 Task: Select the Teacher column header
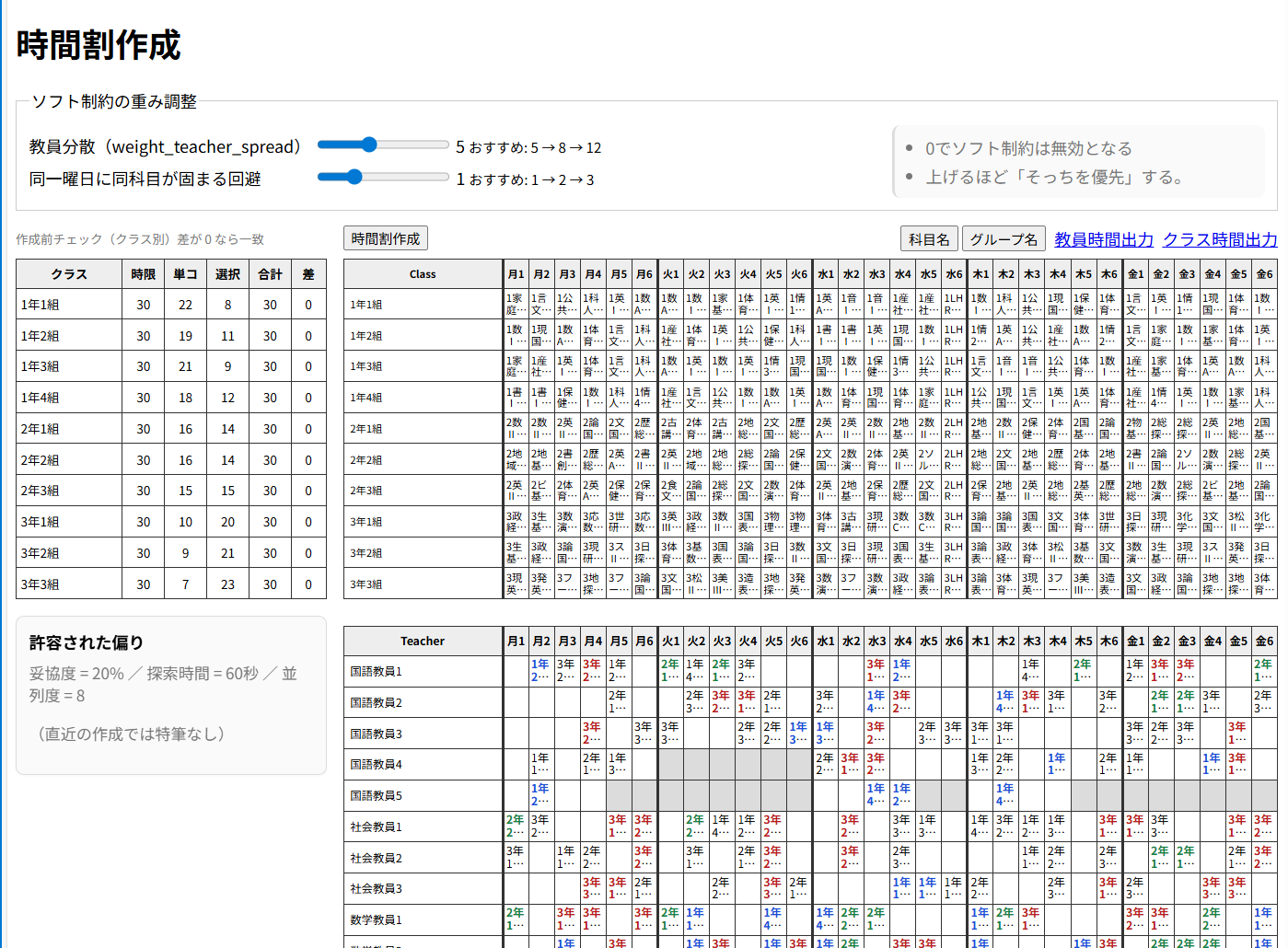tap(423, 642)
